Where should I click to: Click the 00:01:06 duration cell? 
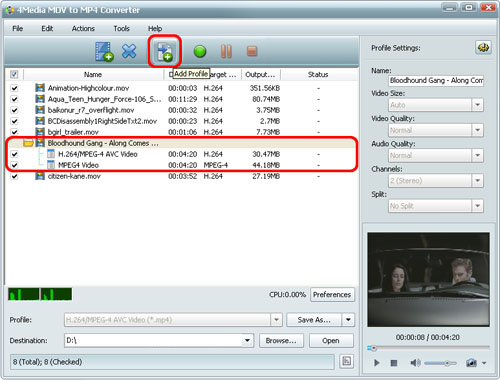[x=182, y=132]
